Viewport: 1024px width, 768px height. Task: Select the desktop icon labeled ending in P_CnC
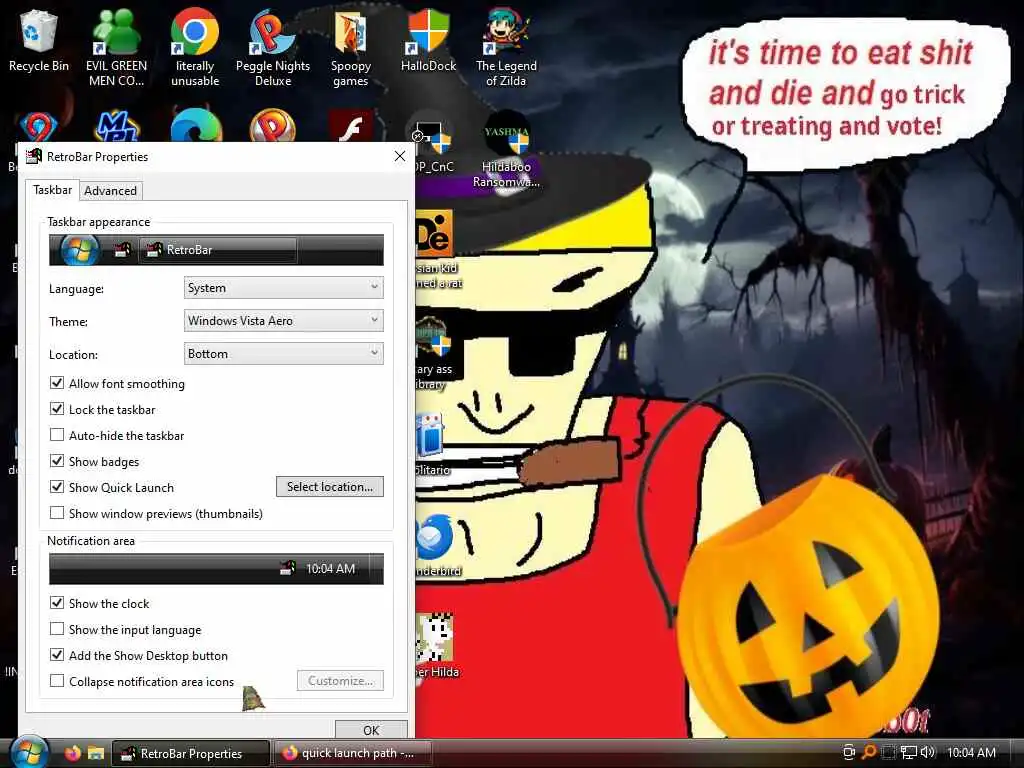(434, 149)
